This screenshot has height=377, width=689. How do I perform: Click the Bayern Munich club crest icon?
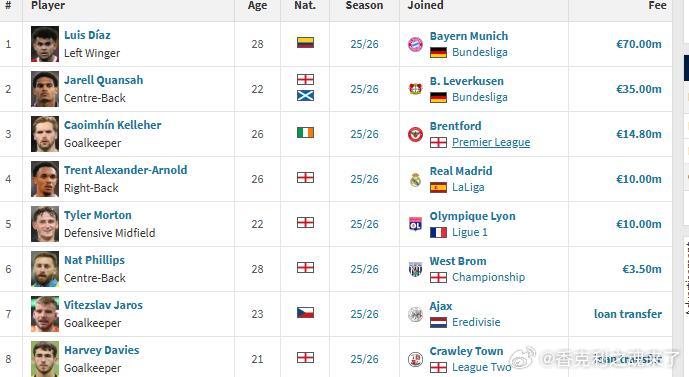pos(415,44)
